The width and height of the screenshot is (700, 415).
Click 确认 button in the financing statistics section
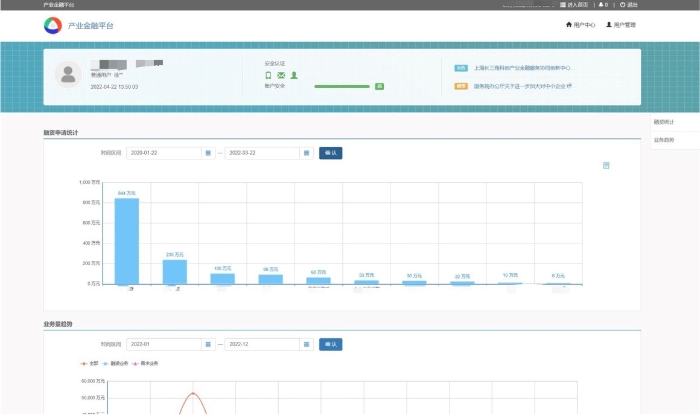pos(331,153)
